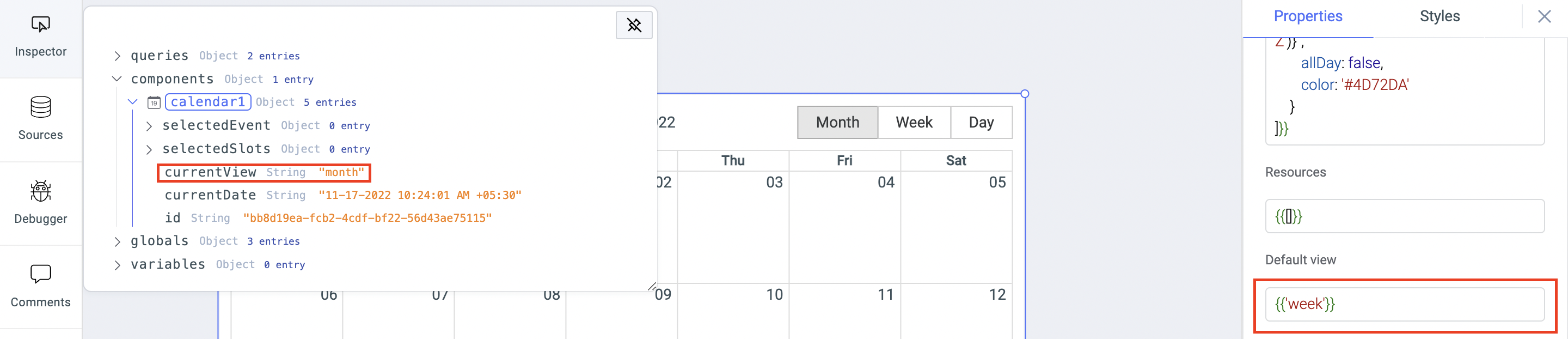Screen dimensions: 1568x339
Task: Expand the selectedEvent entry
Action: (x=149, y=125)
